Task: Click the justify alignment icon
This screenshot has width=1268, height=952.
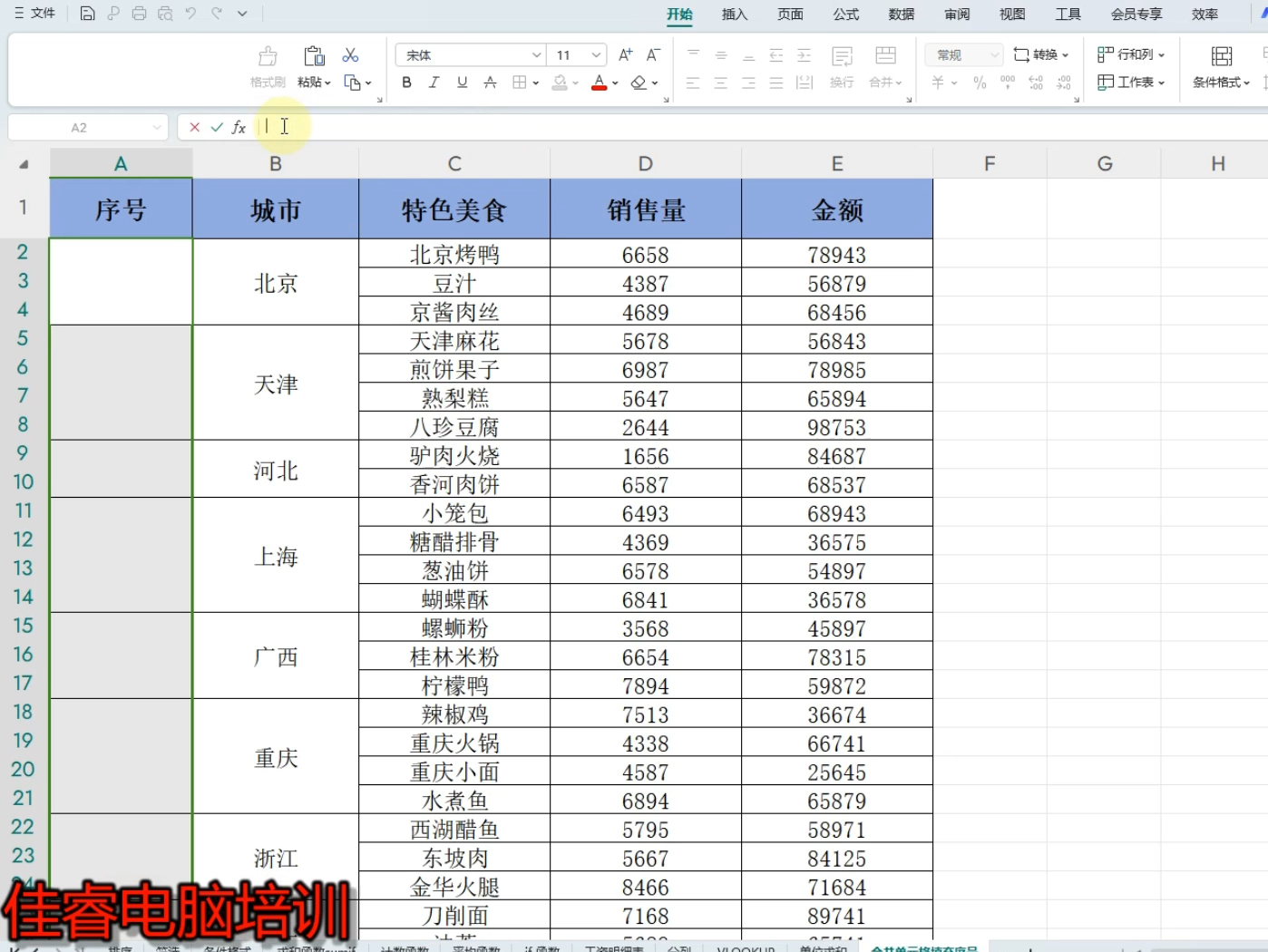Action: pyautogui.click(x=776, y=83)
